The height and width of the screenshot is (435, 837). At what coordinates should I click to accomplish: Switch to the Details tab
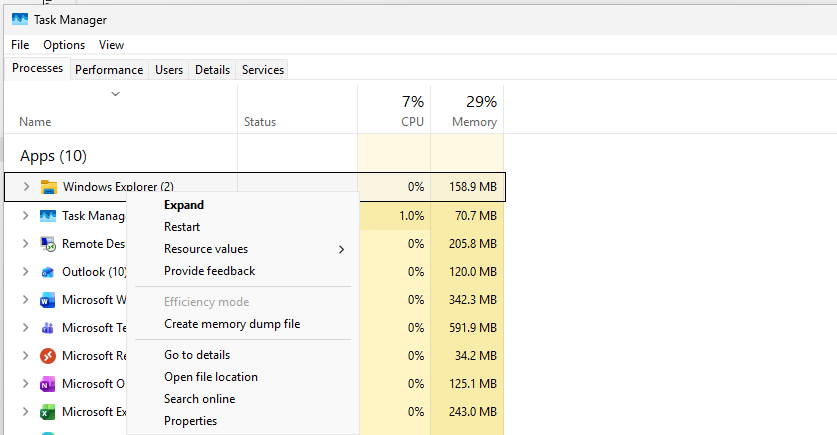212,70
